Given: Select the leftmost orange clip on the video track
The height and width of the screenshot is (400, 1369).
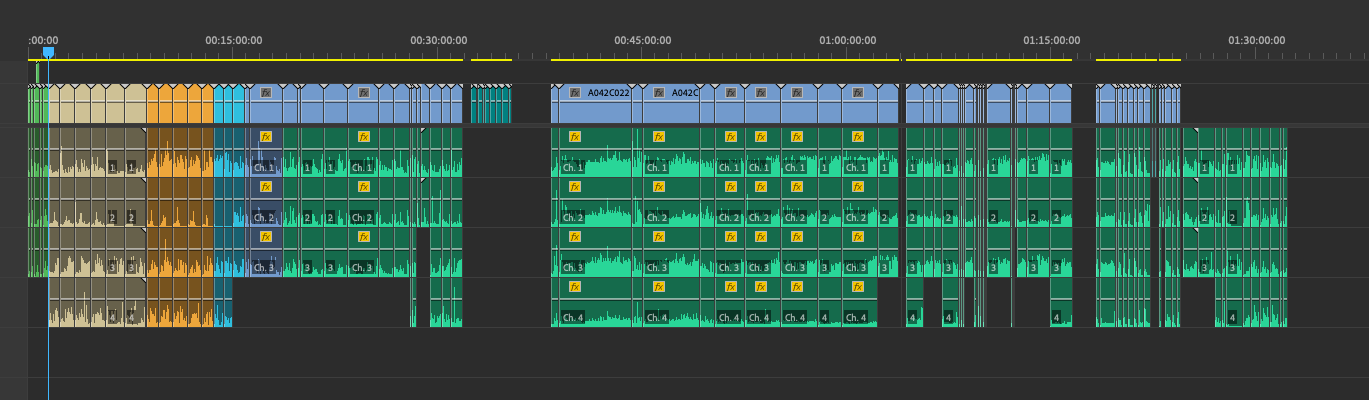Looking at the screenshot, I should (x=153, y=105).
